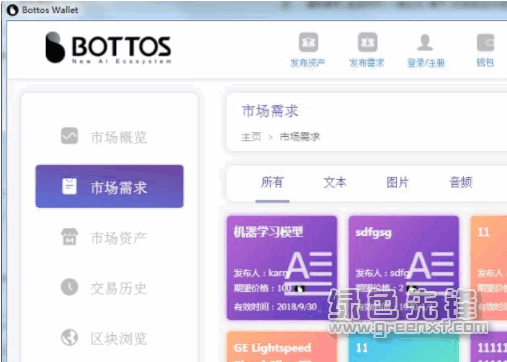Click the 发布资产 publish asset icon
Image resolution: width=507 pixels, height=362 pixels.
point(308,42)
